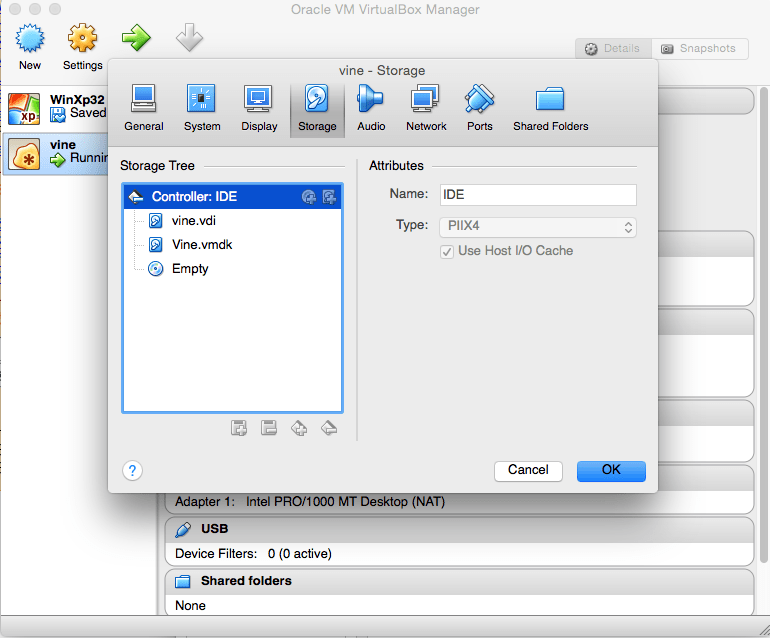The height and width of the screenshot is (638, 770).
Task: Click the help question mark button
Action: 132,471
